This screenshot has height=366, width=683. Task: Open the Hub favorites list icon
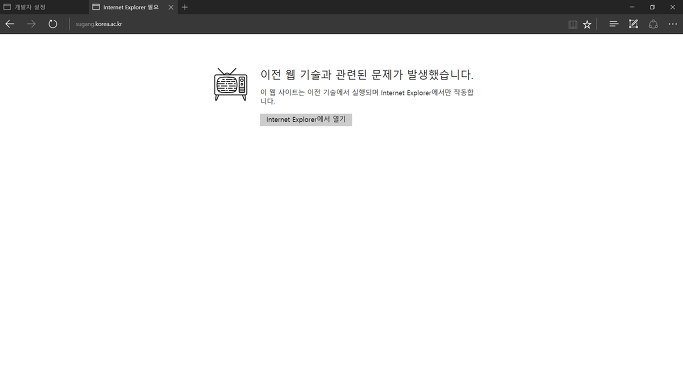pos(614,24)
